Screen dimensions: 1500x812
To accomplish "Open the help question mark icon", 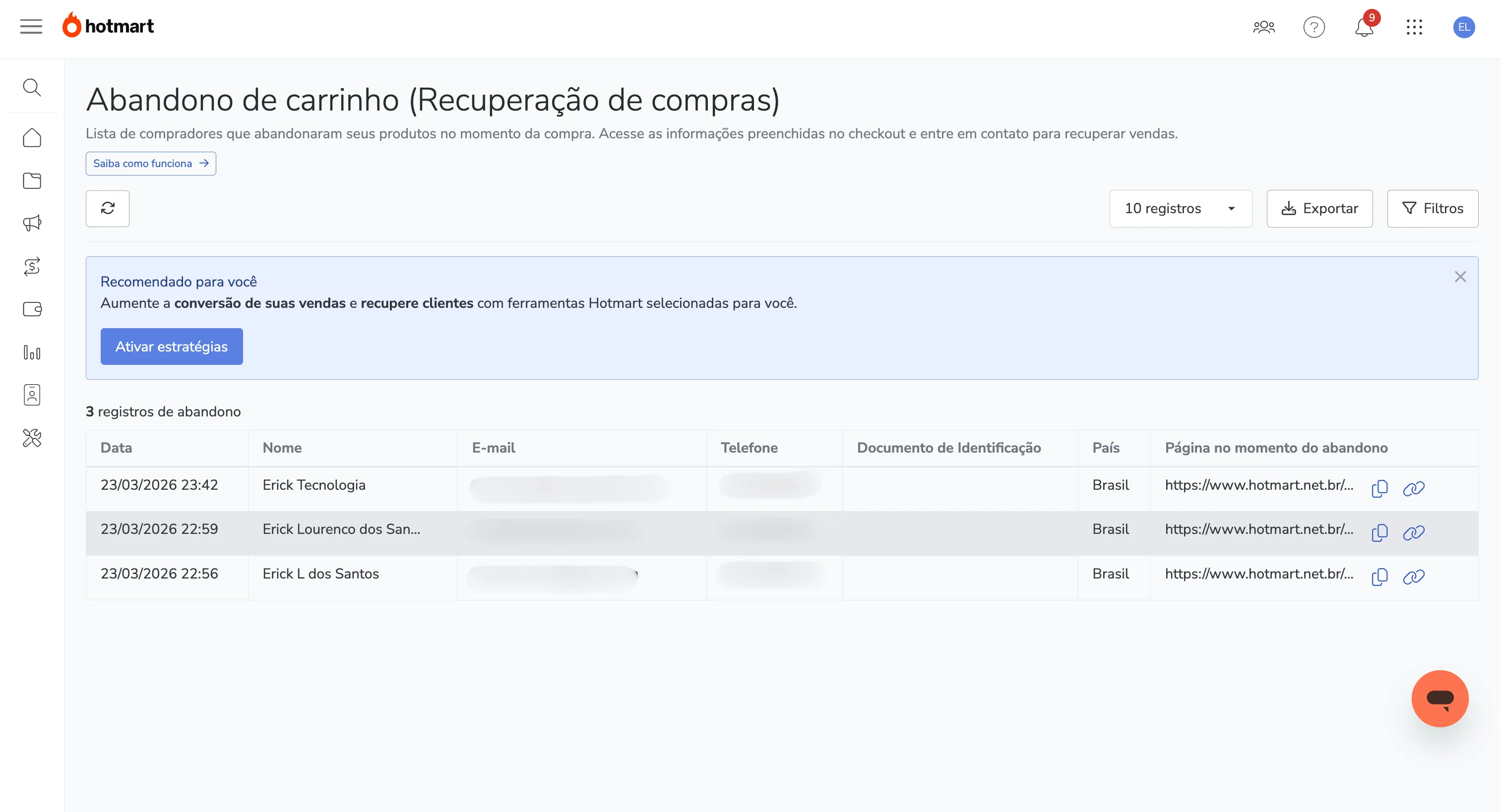I will (1313, 27).
